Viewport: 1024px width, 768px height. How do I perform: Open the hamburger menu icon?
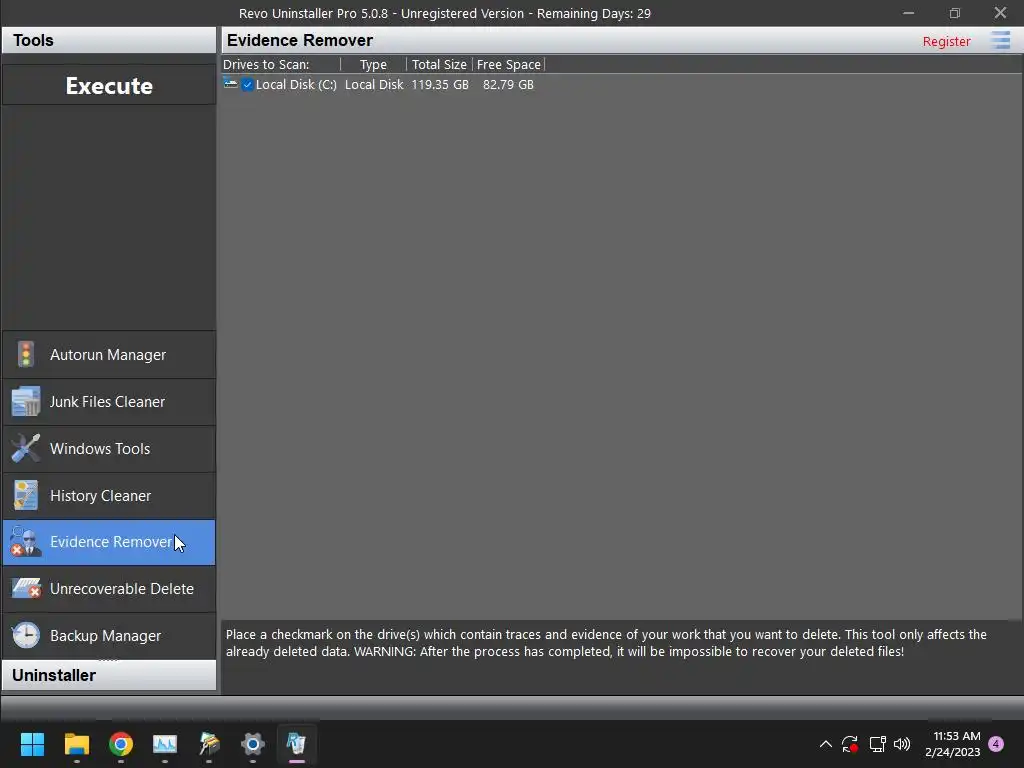pos(1000,40)
